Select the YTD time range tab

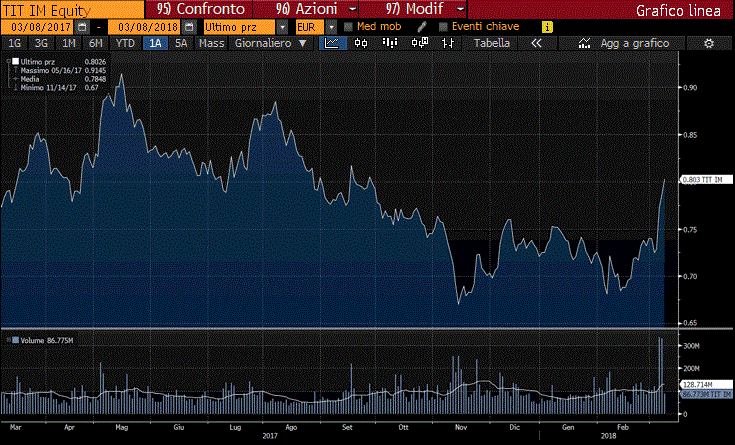coord(125,43)
